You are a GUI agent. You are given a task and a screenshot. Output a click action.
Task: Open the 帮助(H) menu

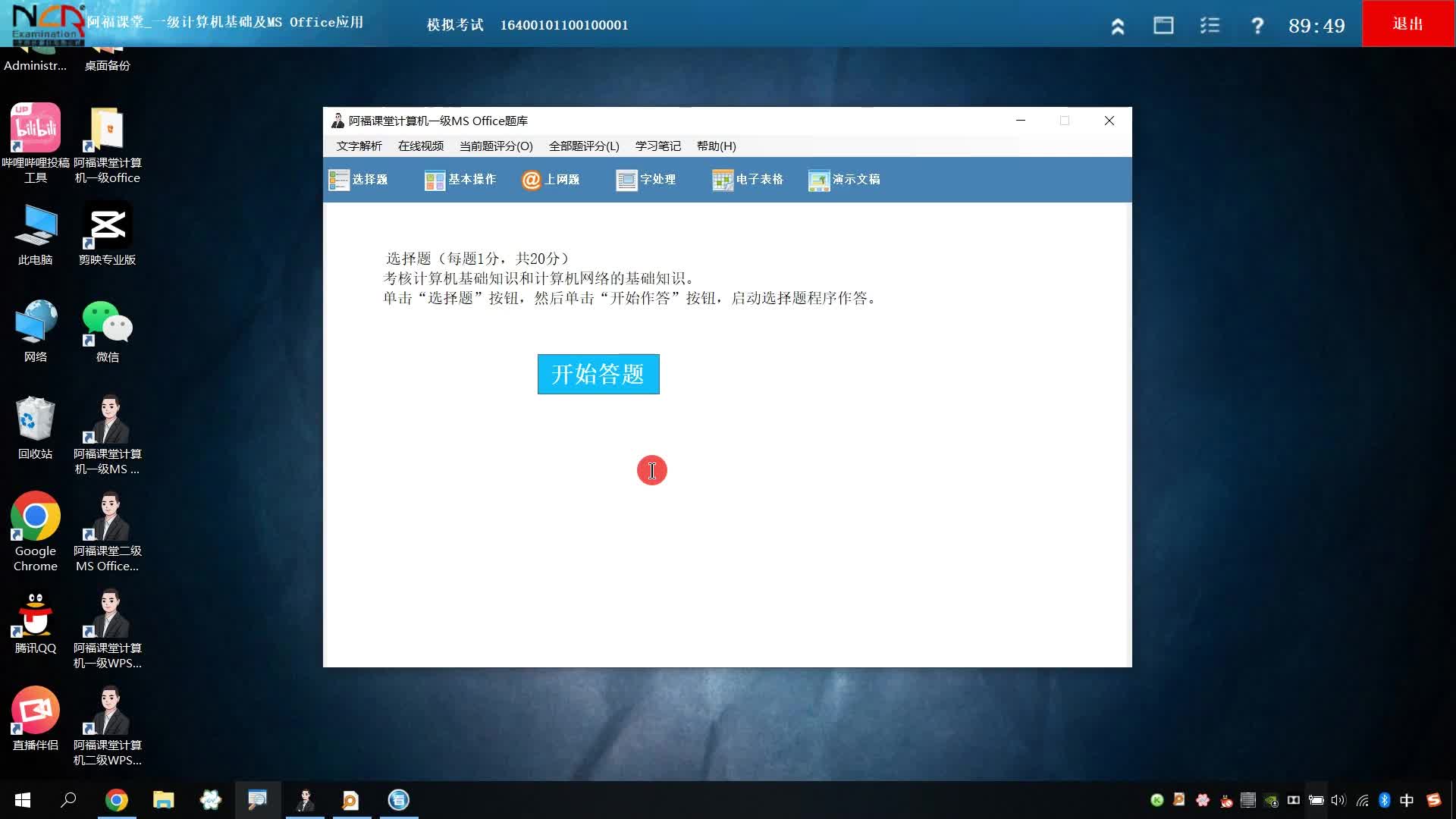coord(717,146)
